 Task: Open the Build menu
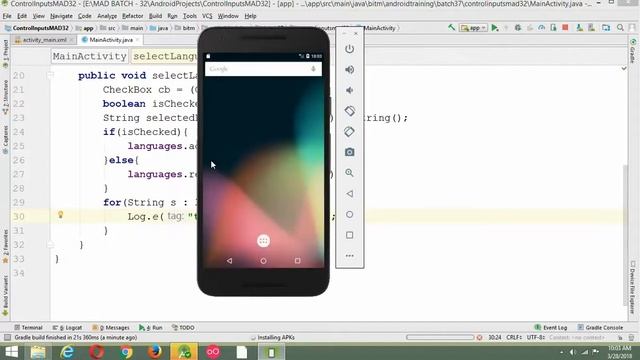[x=155, y=16]
